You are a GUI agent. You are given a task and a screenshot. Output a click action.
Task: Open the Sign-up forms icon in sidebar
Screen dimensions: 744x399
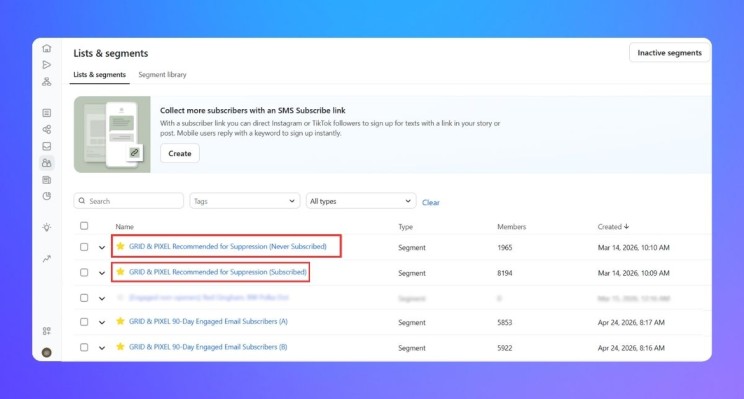(x=46, y=113)
